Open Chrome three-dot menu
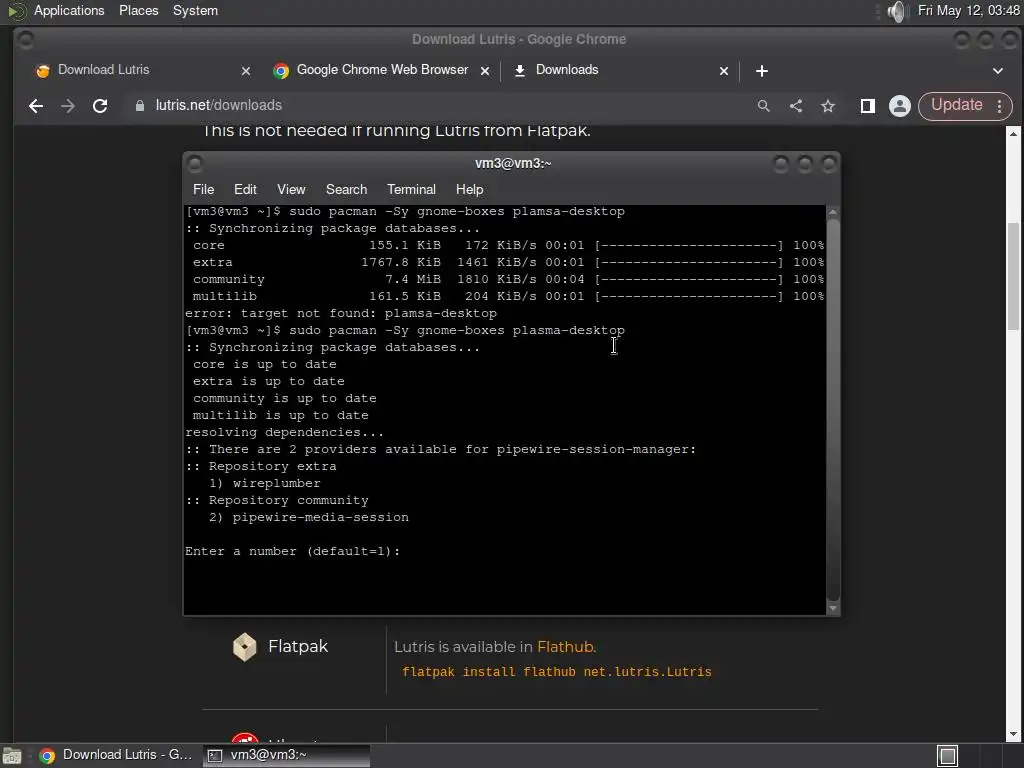The width and height of the screenshot is (1024, 768). [1000, 106]
